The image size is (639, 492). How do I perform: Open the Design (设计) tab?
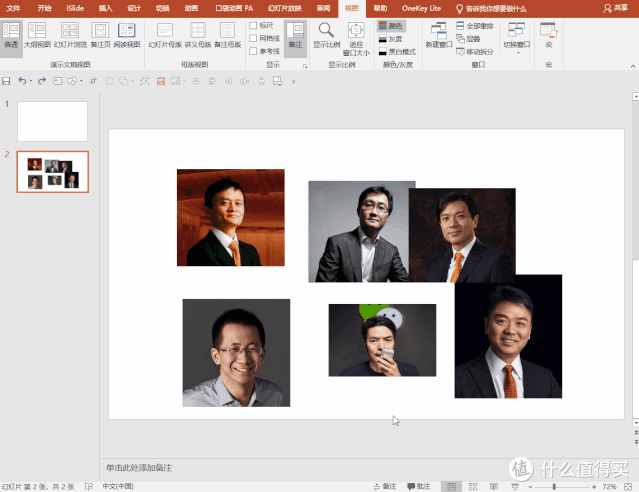pyautogui.click(x=134, y=8)
